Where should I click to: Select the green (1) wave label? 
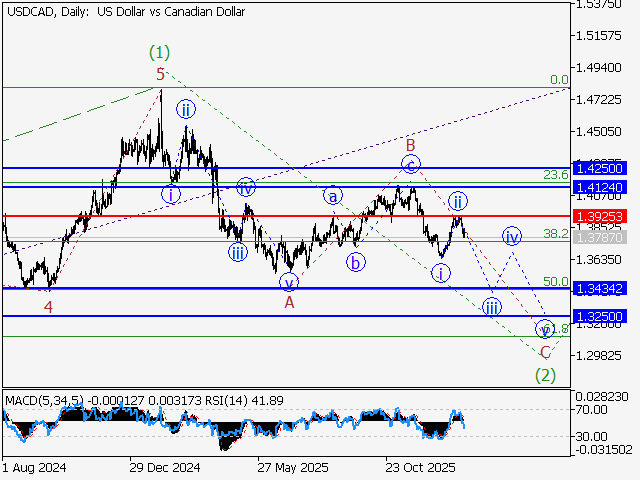159,52
